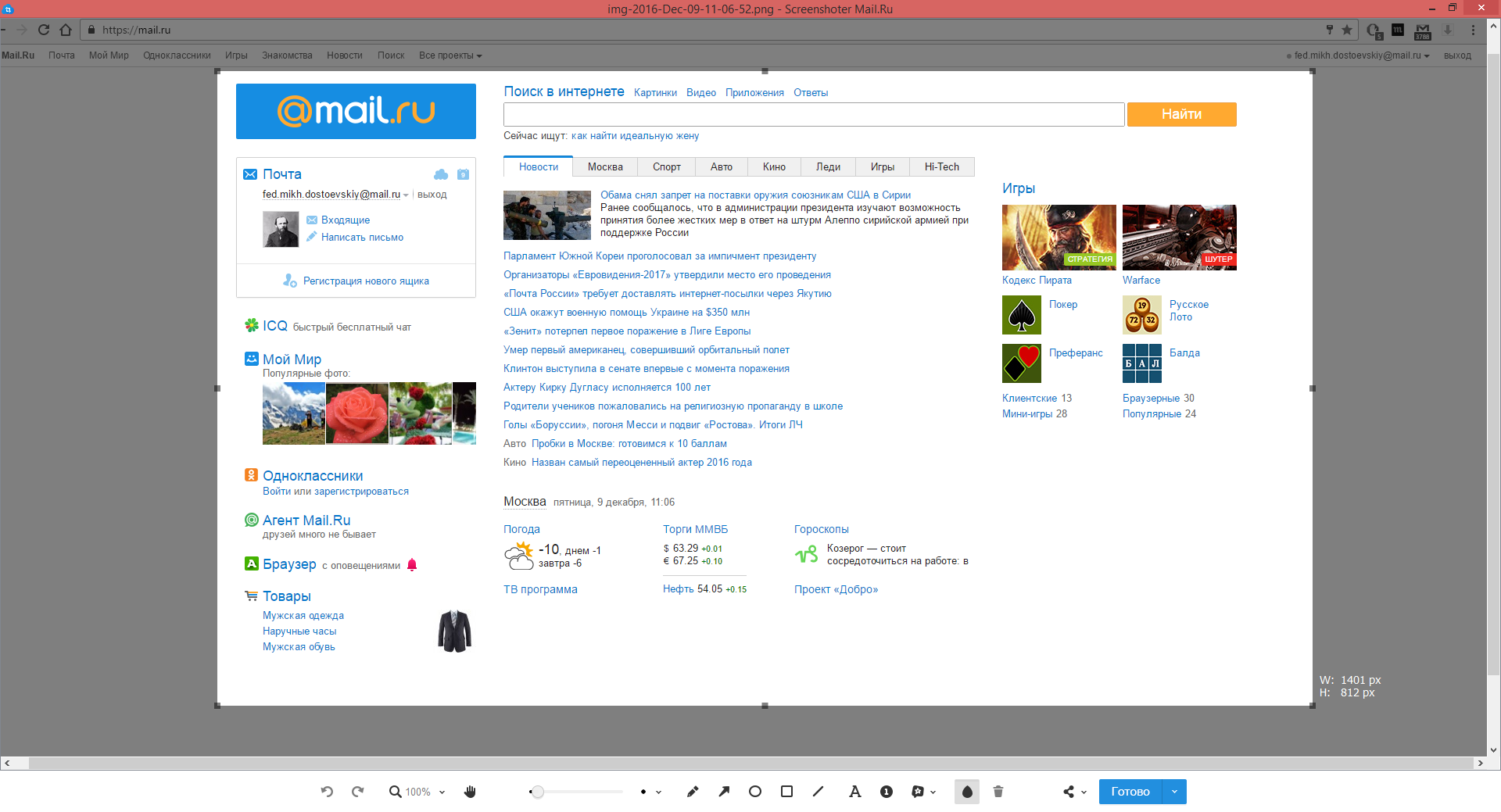Click the black 'm' extension icon

coord(1398,30)
